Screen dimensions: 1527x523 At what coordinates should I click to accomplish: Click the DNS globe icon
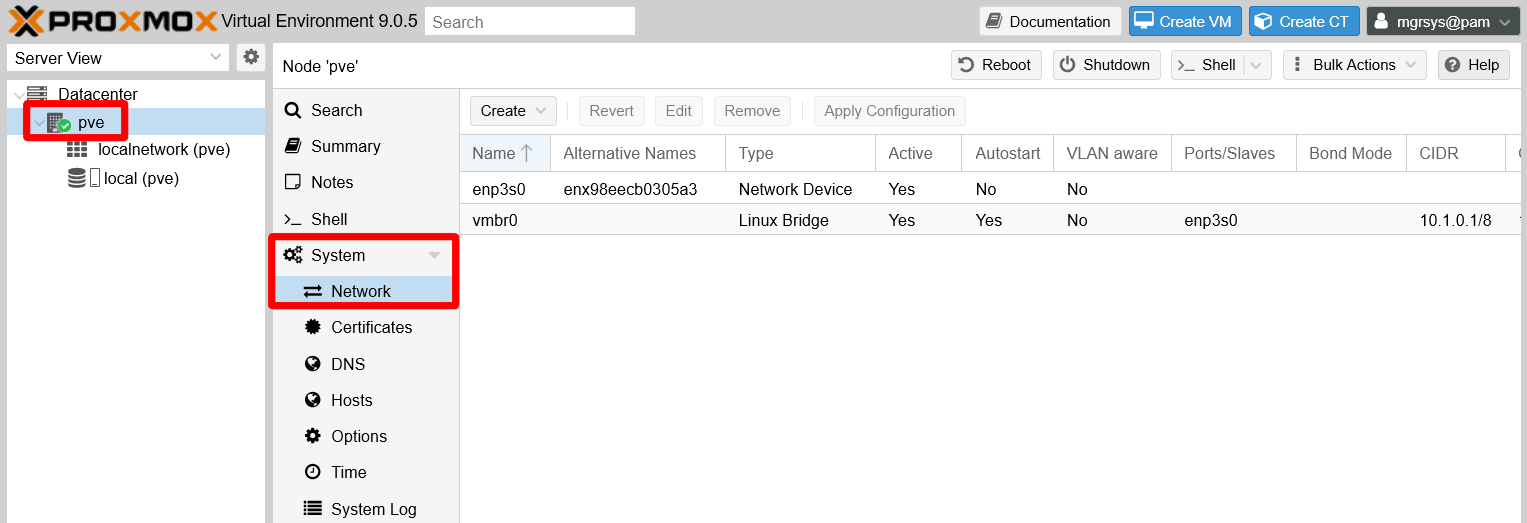pyautogui.click(x=313, y=364)
